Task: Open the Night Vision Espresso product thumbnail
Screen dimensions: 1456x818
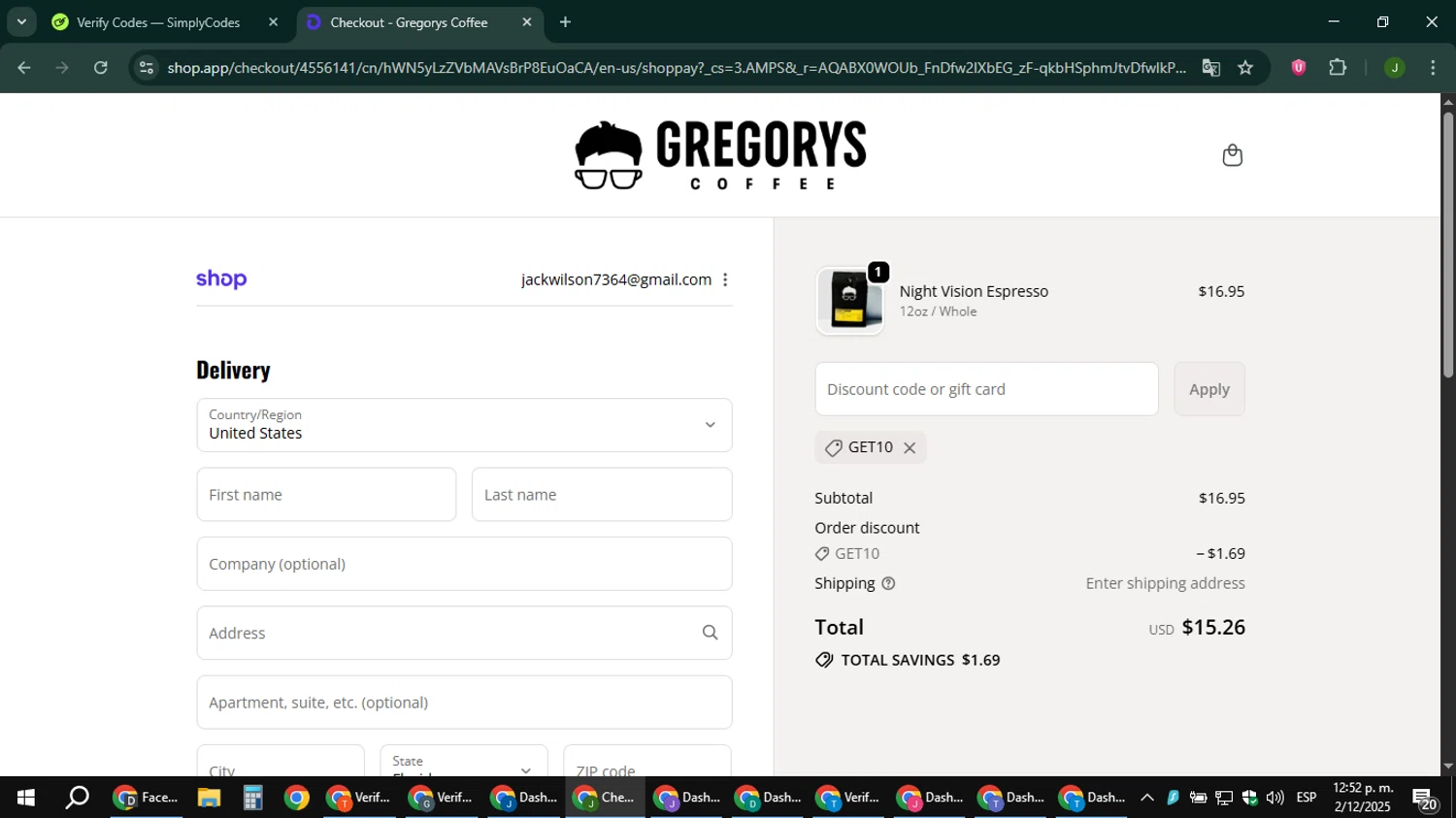Action: click(849, 301)
